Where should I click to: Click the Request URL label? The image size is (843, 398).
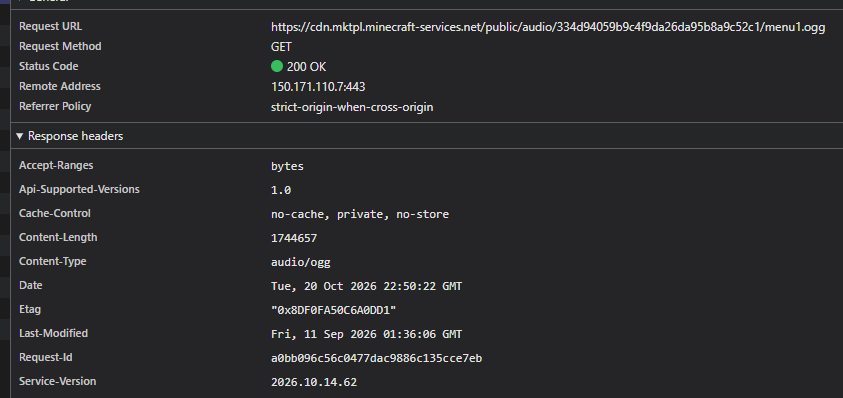[51, 26]
